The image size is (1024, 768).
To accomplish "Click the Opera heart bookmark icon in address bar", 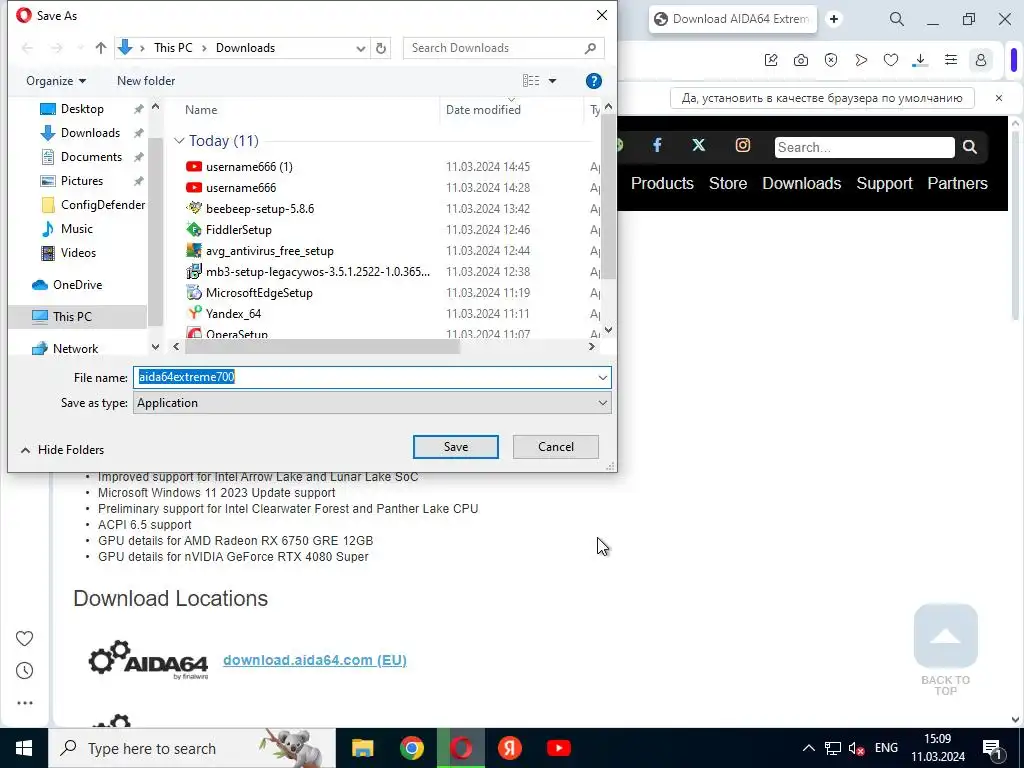I will point(891,60).
